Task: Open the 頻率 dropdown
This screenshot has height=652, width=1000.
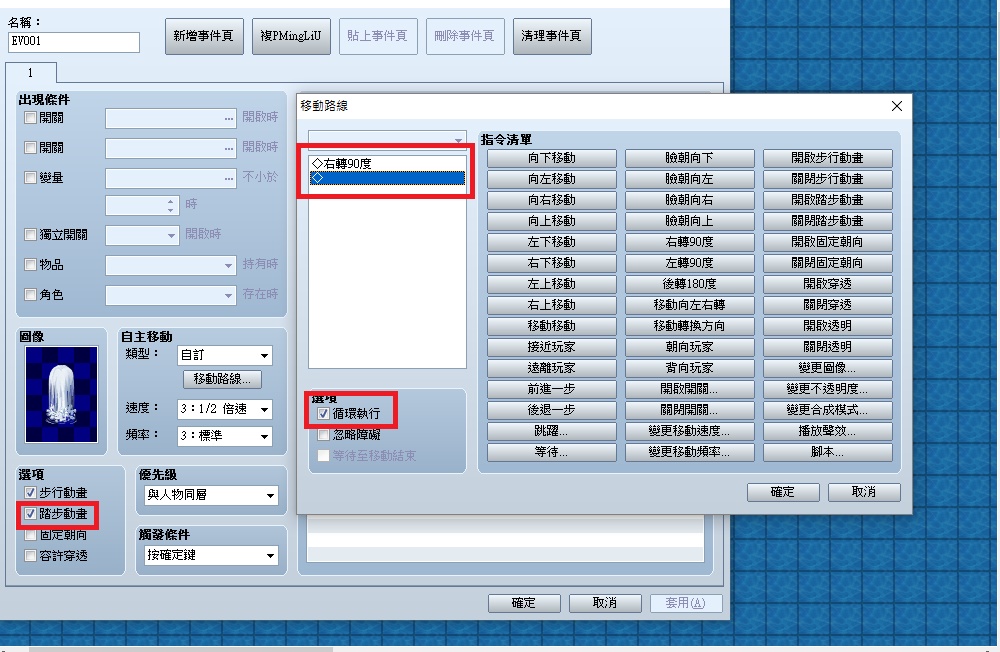Action: click(224, 436)
